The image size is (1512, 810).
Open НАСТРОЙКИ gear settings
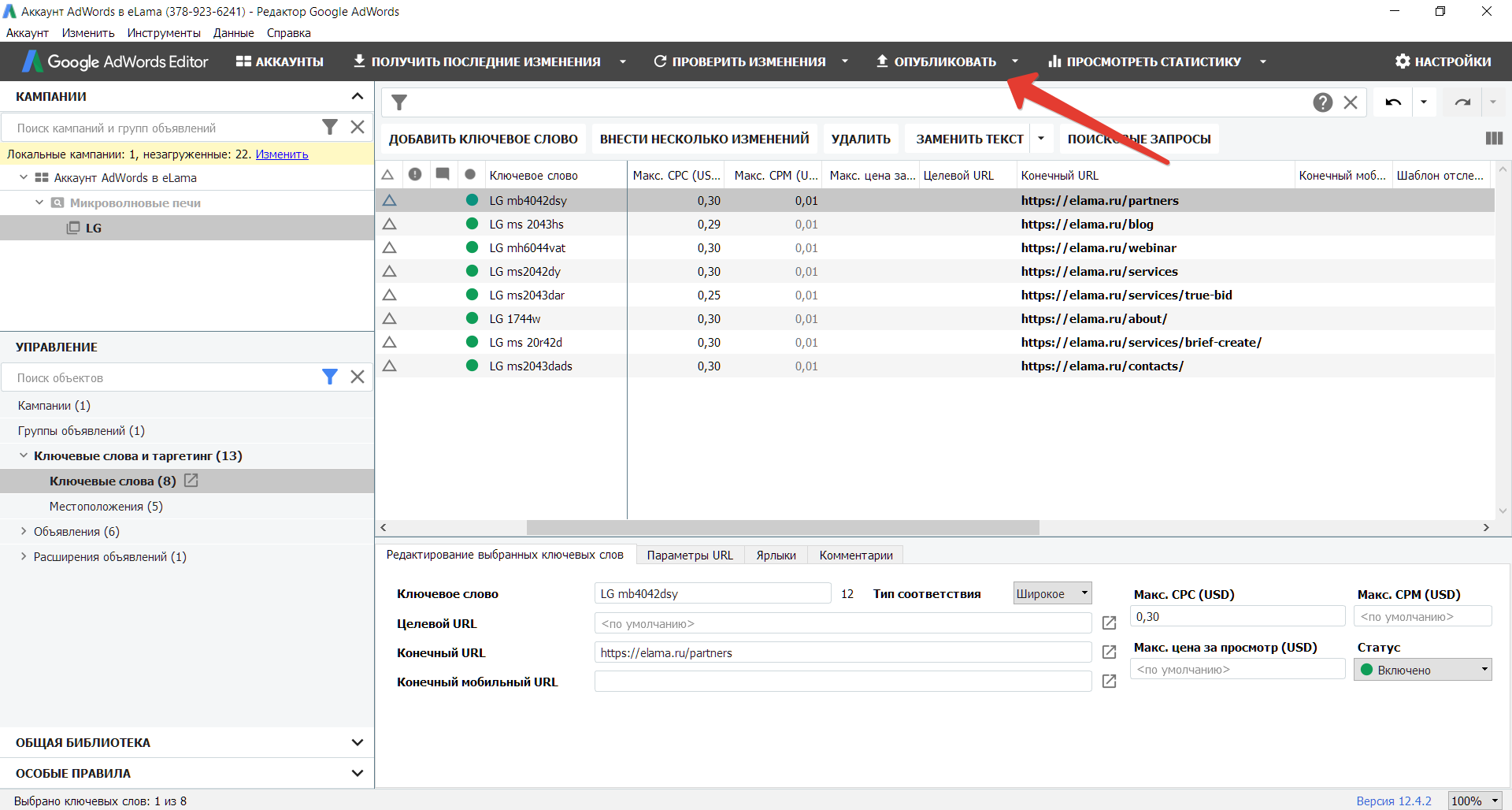(1443, 61)
